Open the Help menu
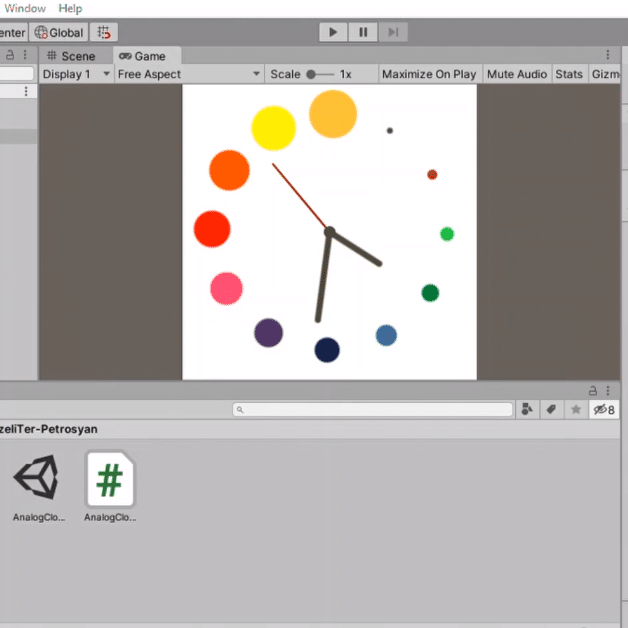Viewport: 628px width, 628px height. (x=70, y=8)
